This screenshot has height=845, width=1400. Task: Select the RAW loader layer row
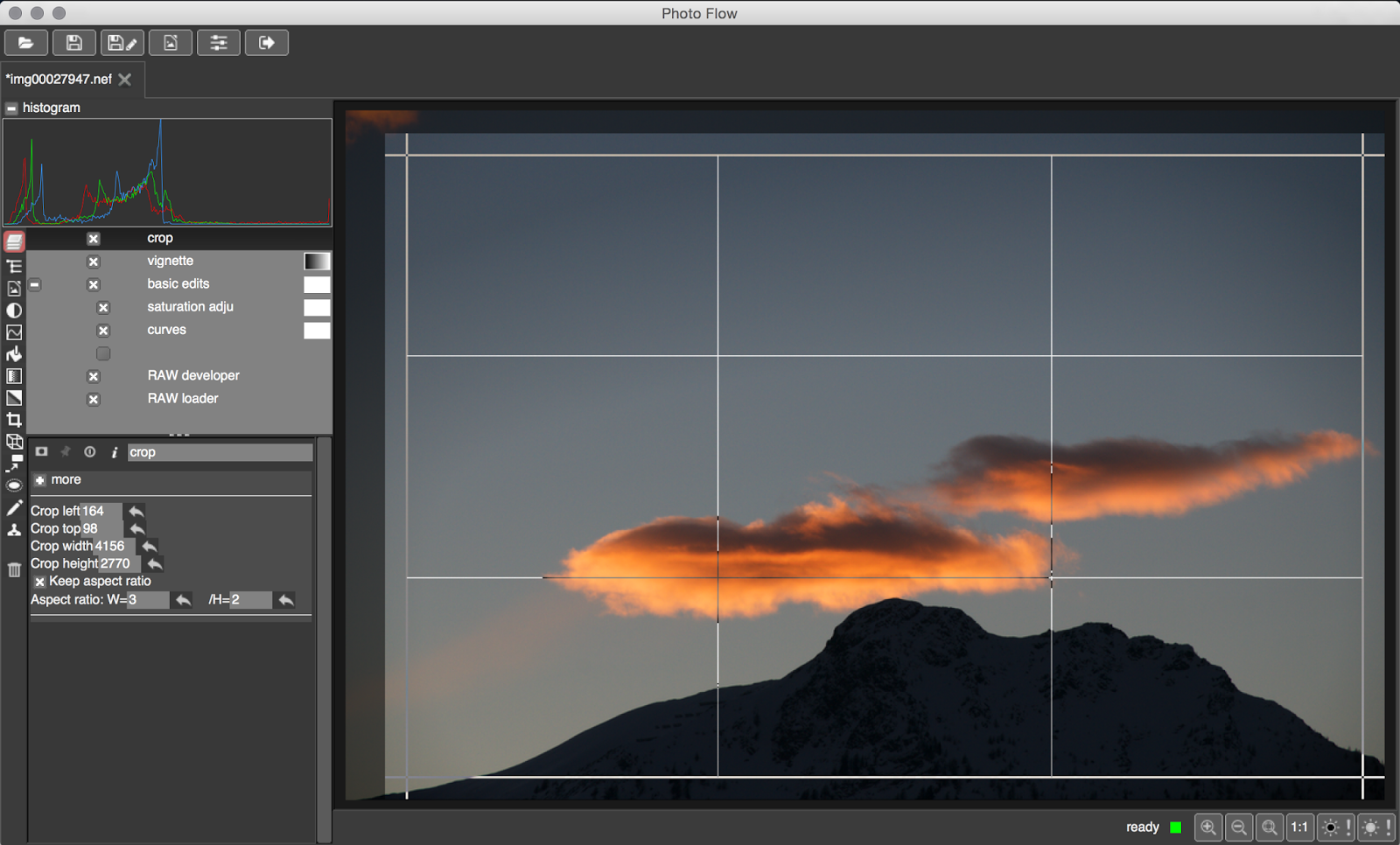(179, 398)
